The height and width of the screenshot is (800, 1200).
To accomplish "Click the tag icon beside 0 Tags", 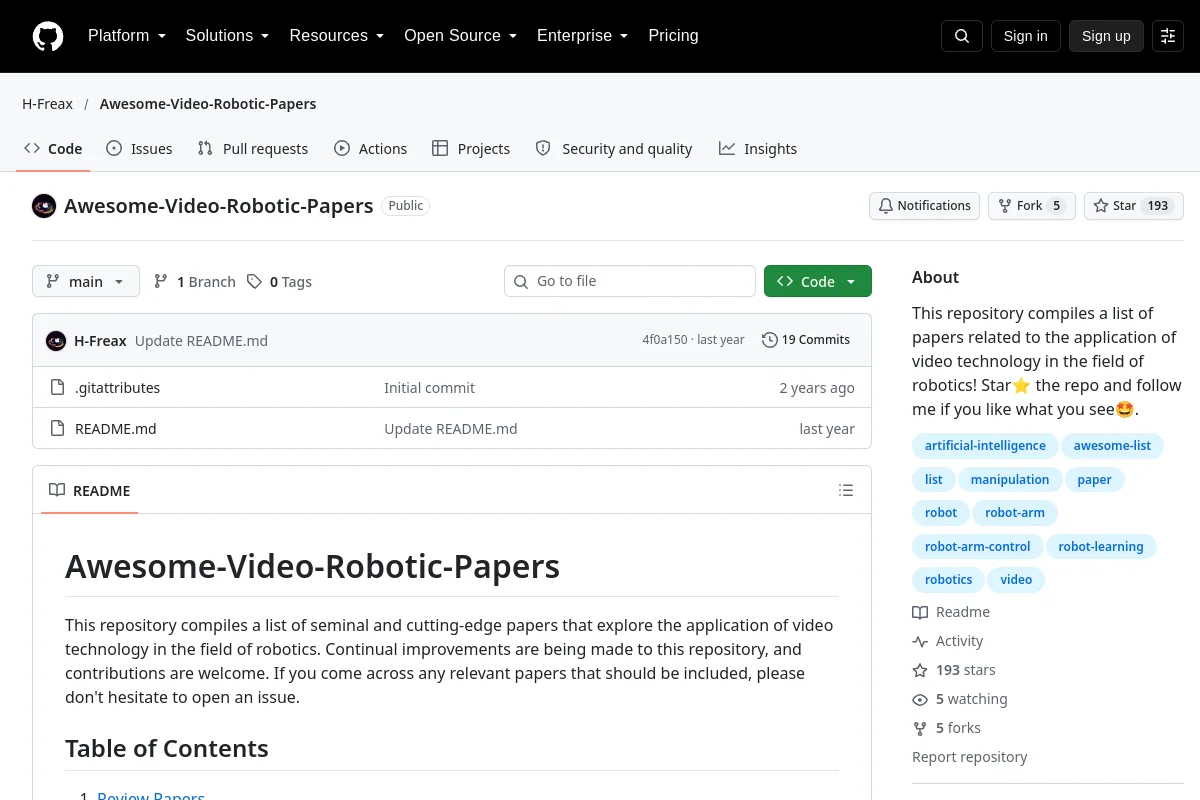I will click(254, 282).
